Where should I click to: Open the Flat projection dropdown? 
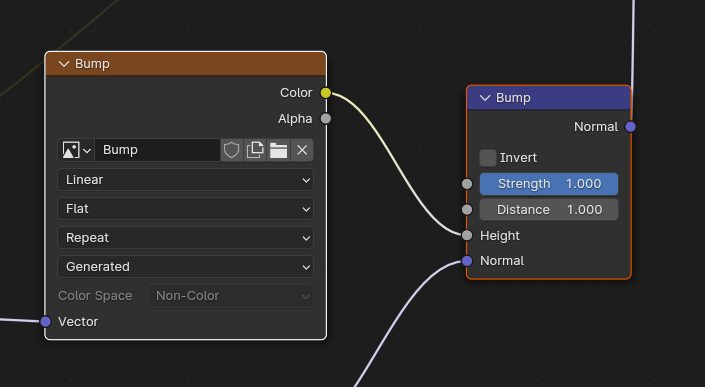pos(185,209)
